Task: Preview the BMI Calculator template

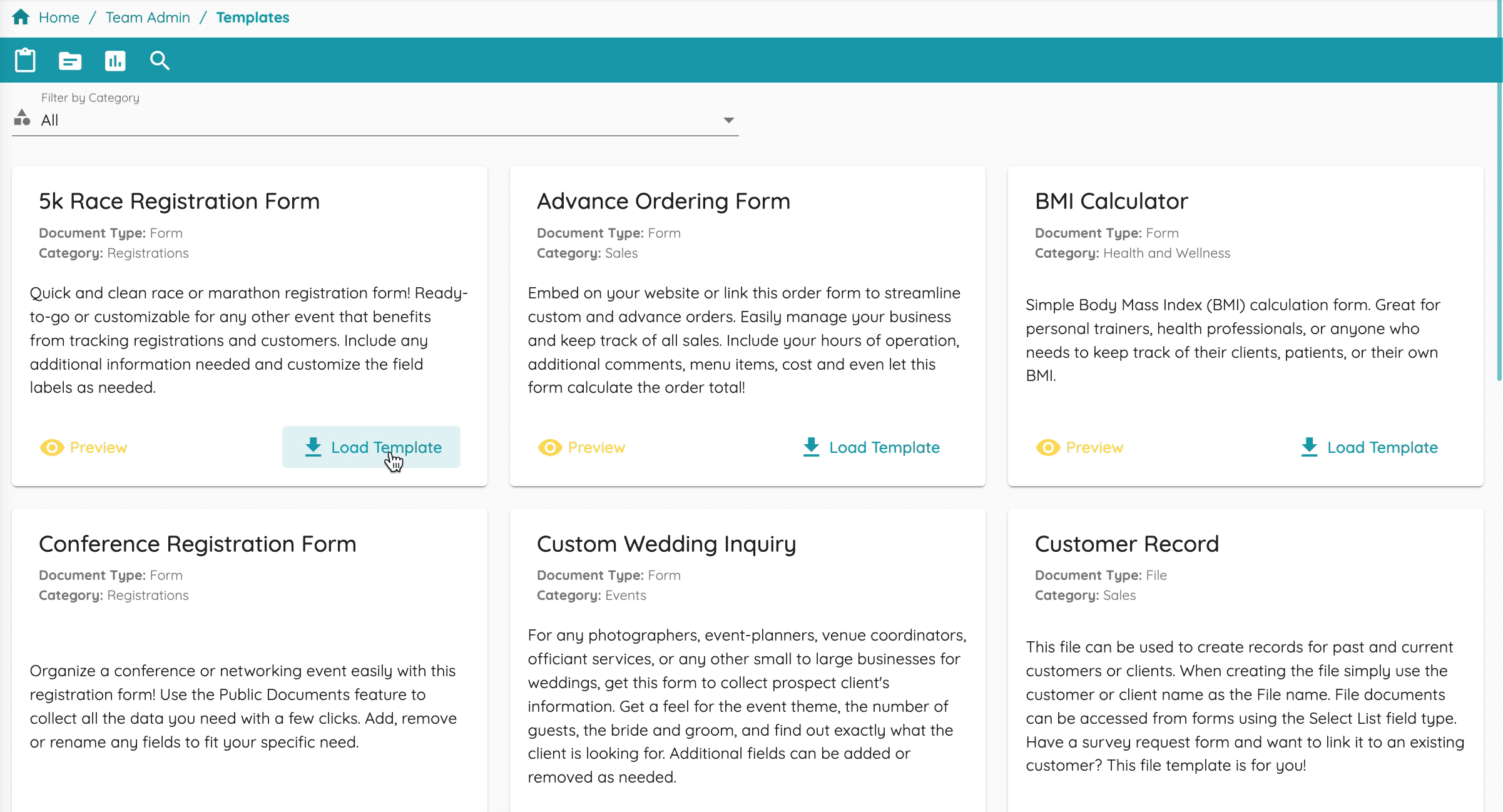Action: 1080,447
